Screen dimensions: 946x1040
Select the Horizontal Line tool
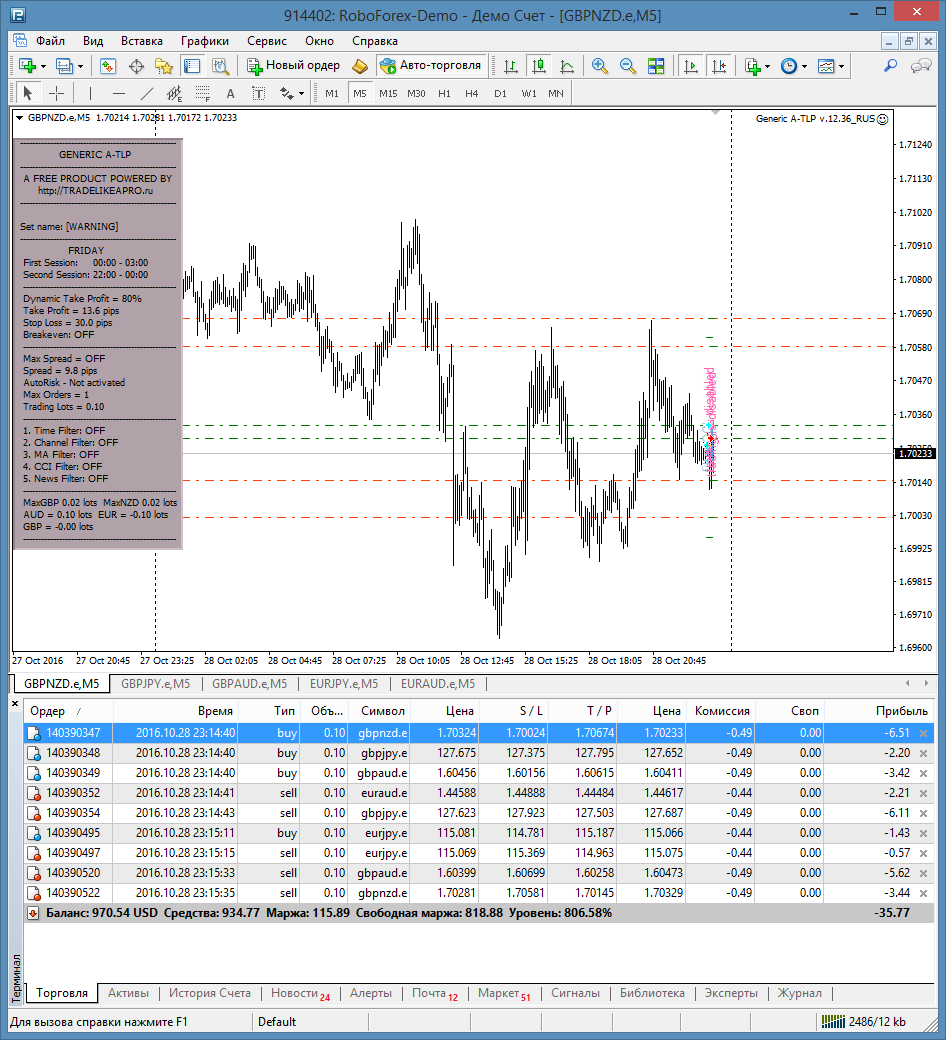(119, 94)
